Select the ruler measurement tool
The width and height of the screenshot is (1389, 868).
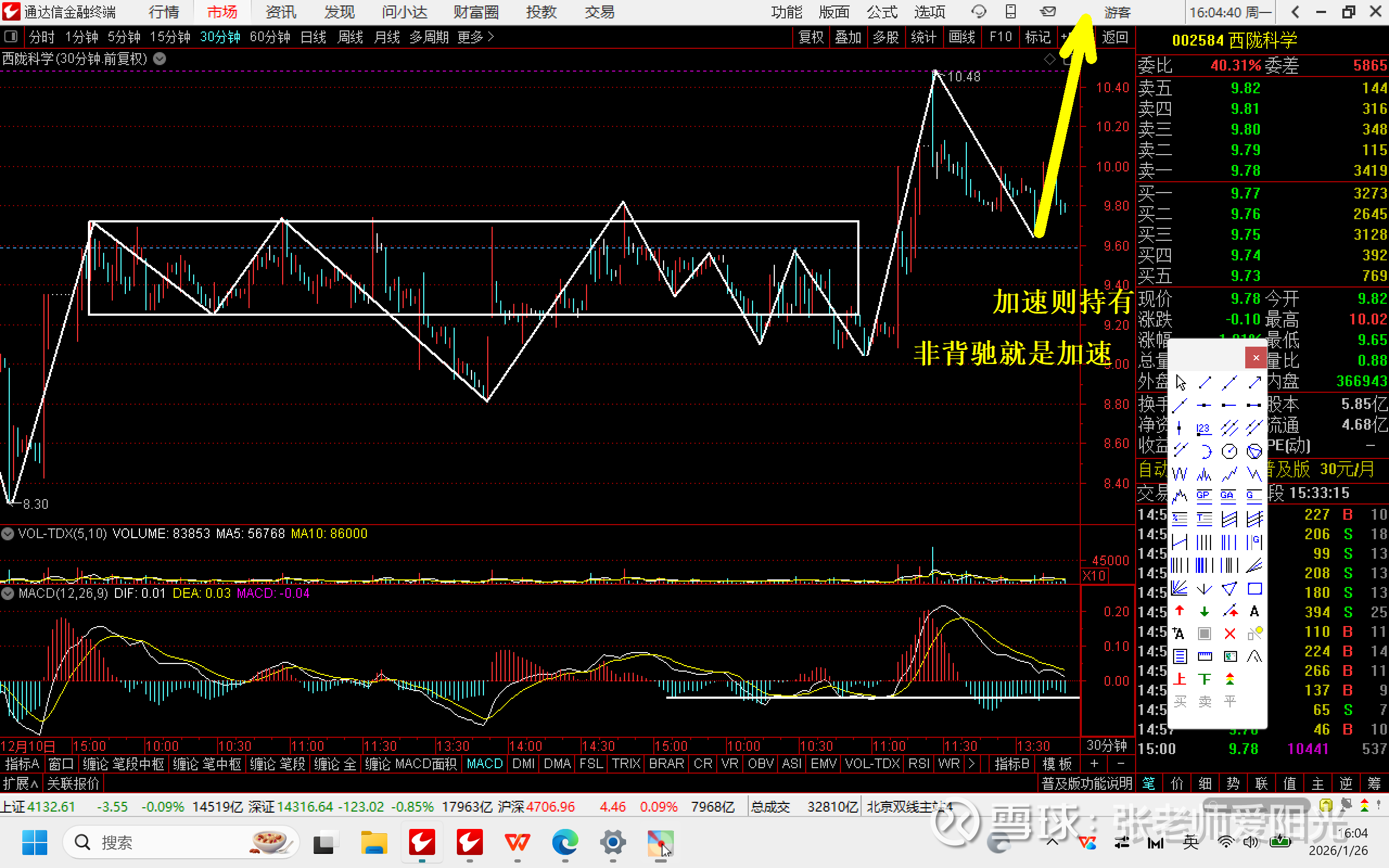1204,656
